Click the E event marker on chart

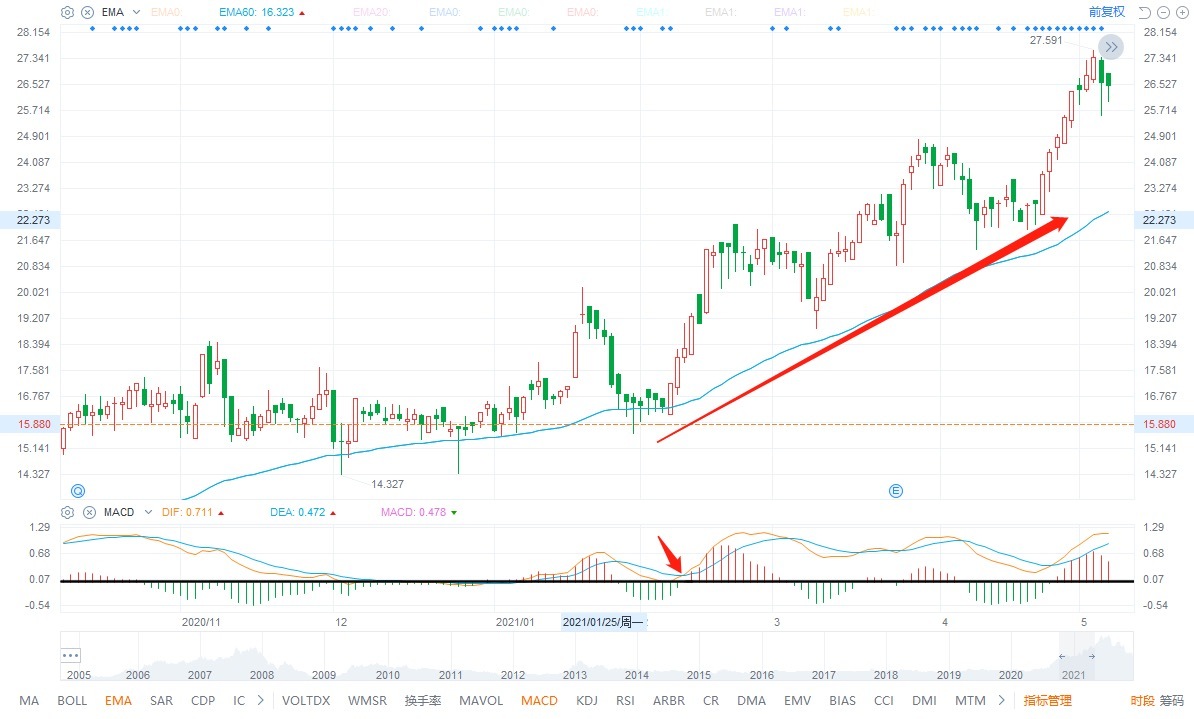896,490
